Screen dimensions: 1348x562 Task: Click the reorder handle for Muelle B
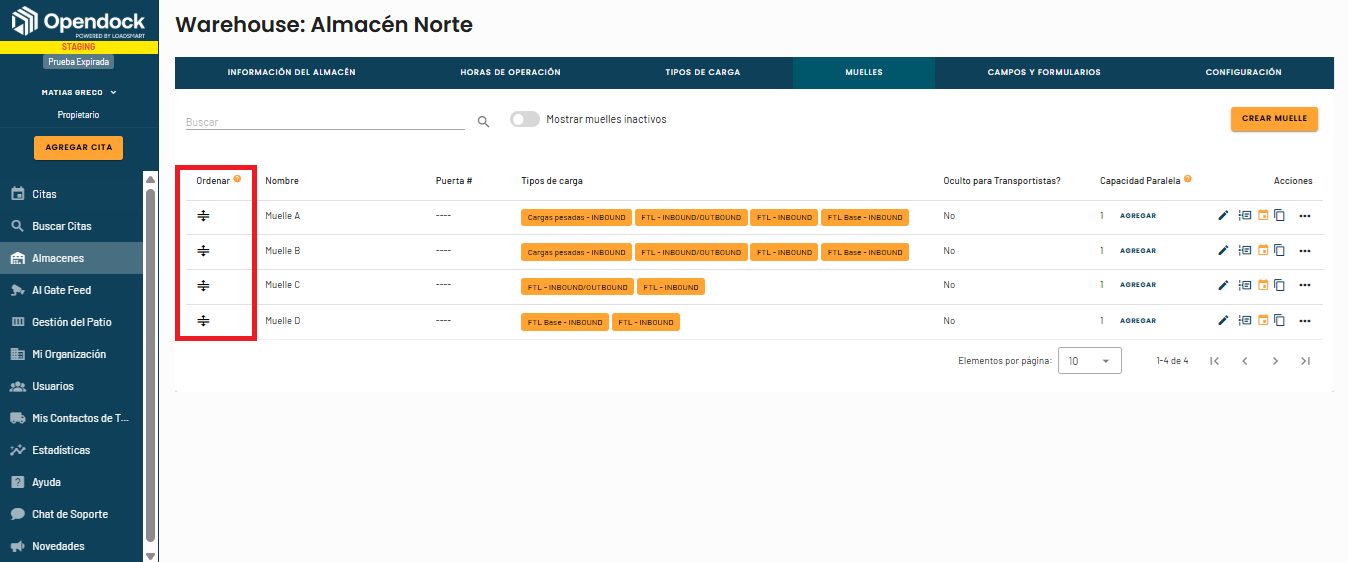coord(203,251)
